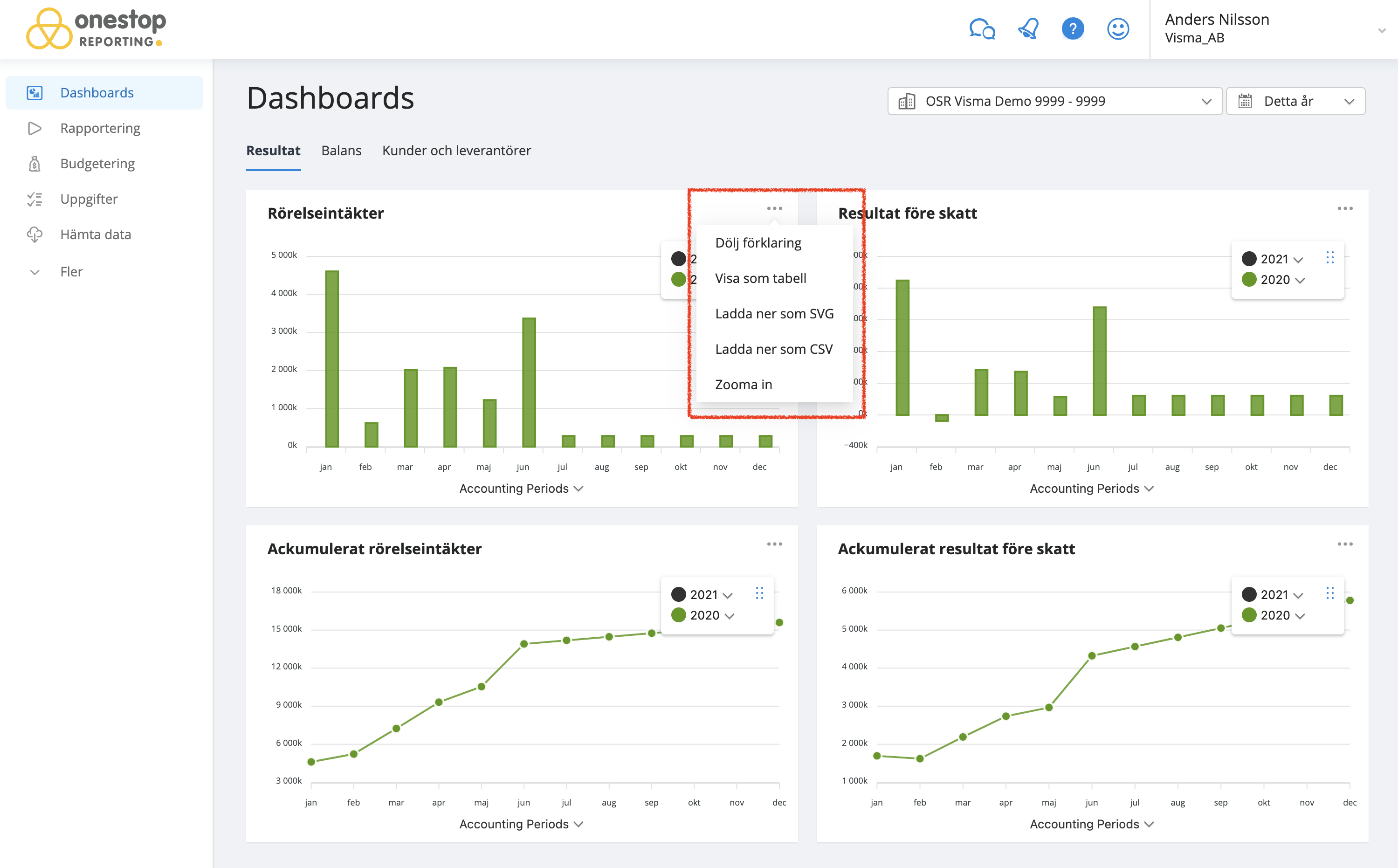The width and height of the screenshot is (1398, 868).
Task: Expand Accounting Periods under Rörelseintäkter chart
Action: pyautogui.click(x=521, y=489)
